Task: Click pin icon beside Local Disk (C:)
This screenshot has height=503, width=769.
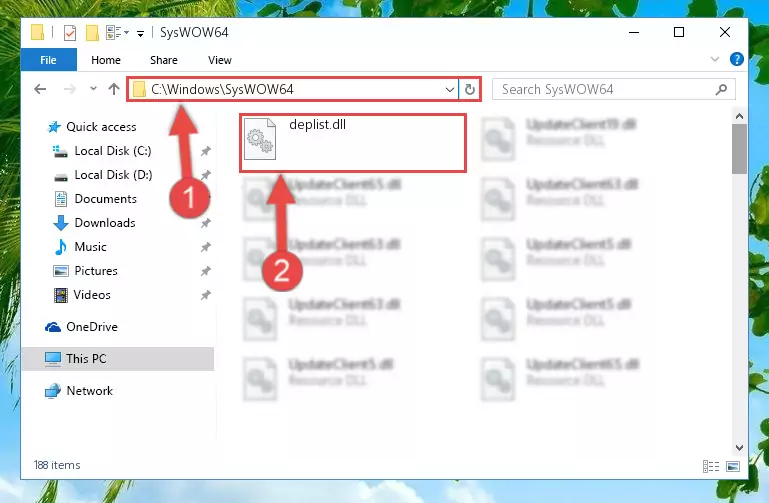Action: click(205, 151)
